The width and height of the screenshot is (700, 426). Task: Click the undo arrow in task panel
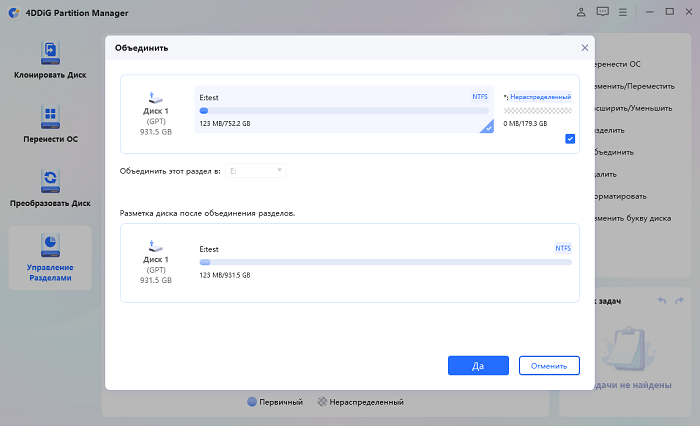662,301
